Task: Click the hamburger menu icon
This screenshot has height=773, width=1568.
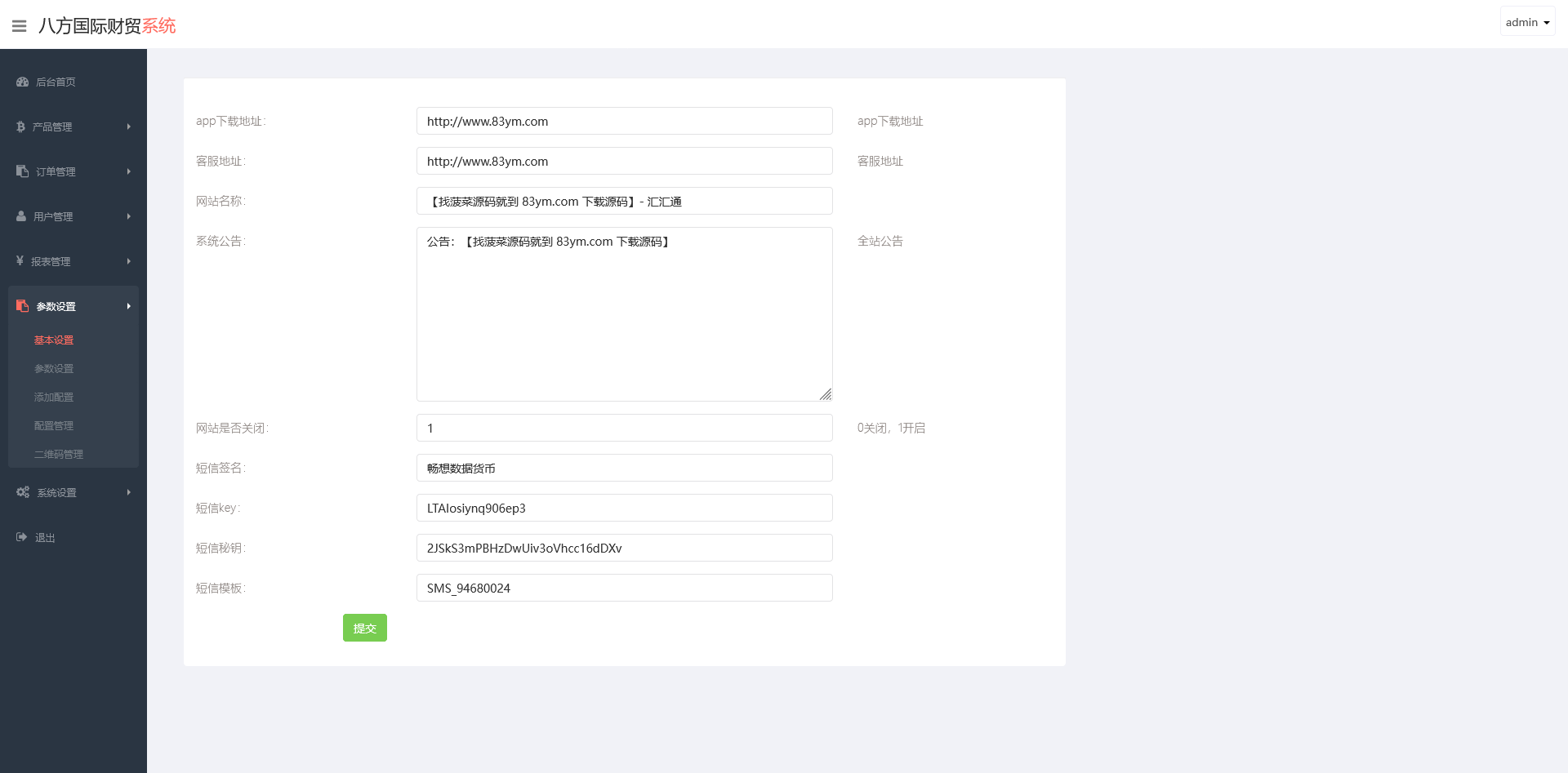Action: pos(20,26)
